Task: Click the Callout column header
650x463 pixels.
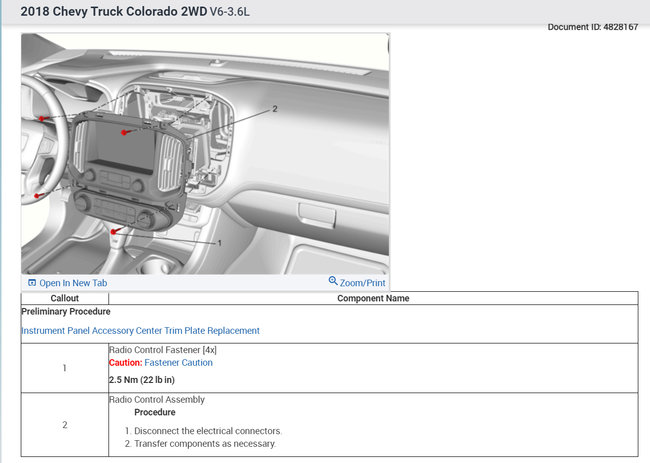Action: click(64, 298)
